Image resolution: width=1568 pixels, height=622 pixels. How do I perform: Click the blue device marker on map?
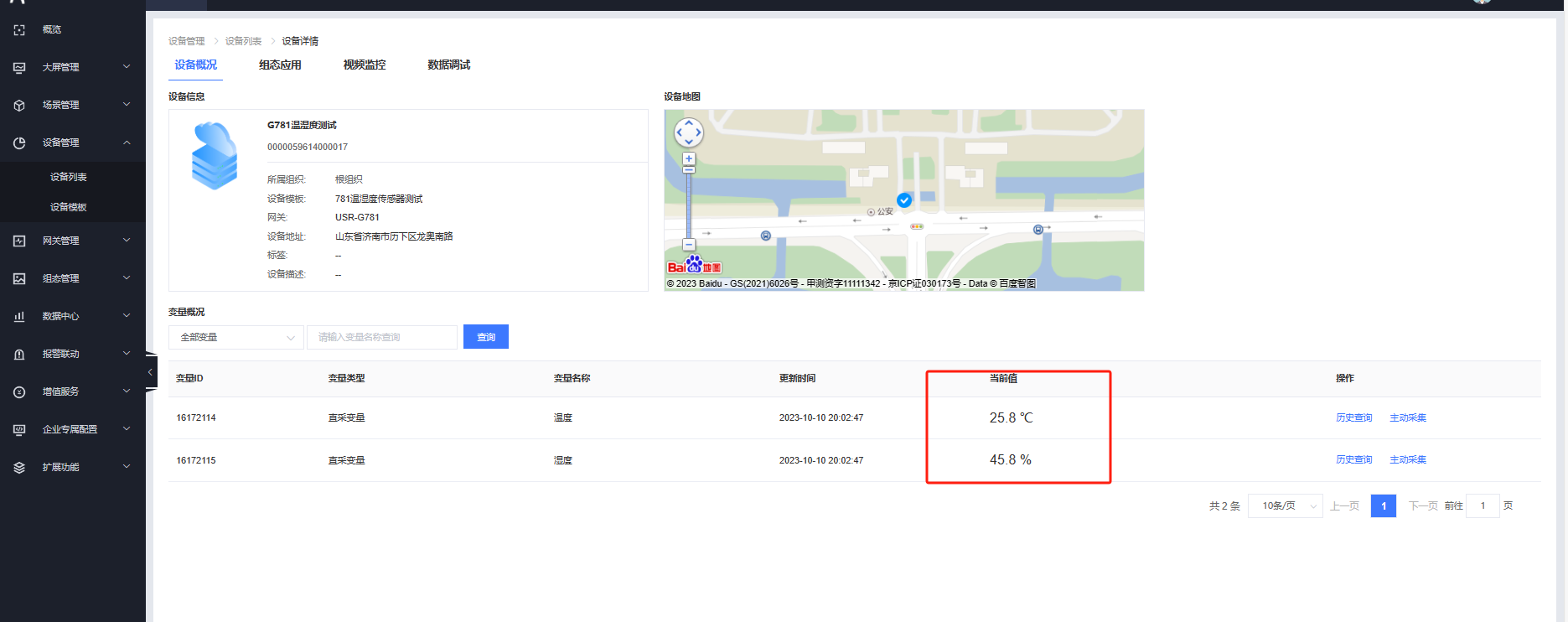[x=904, y=200]
